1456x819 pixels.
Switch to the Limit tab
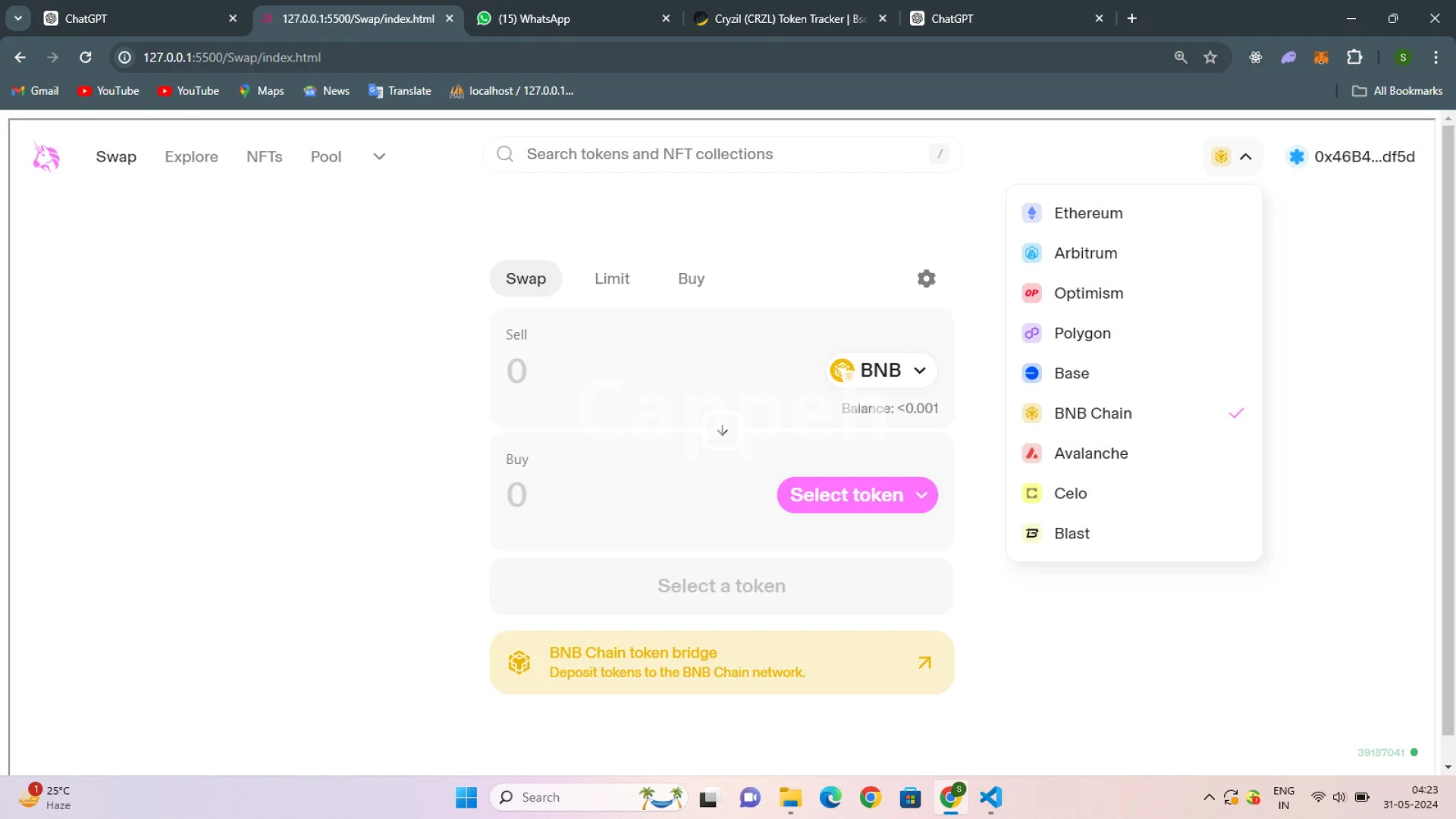click(611, 278)
